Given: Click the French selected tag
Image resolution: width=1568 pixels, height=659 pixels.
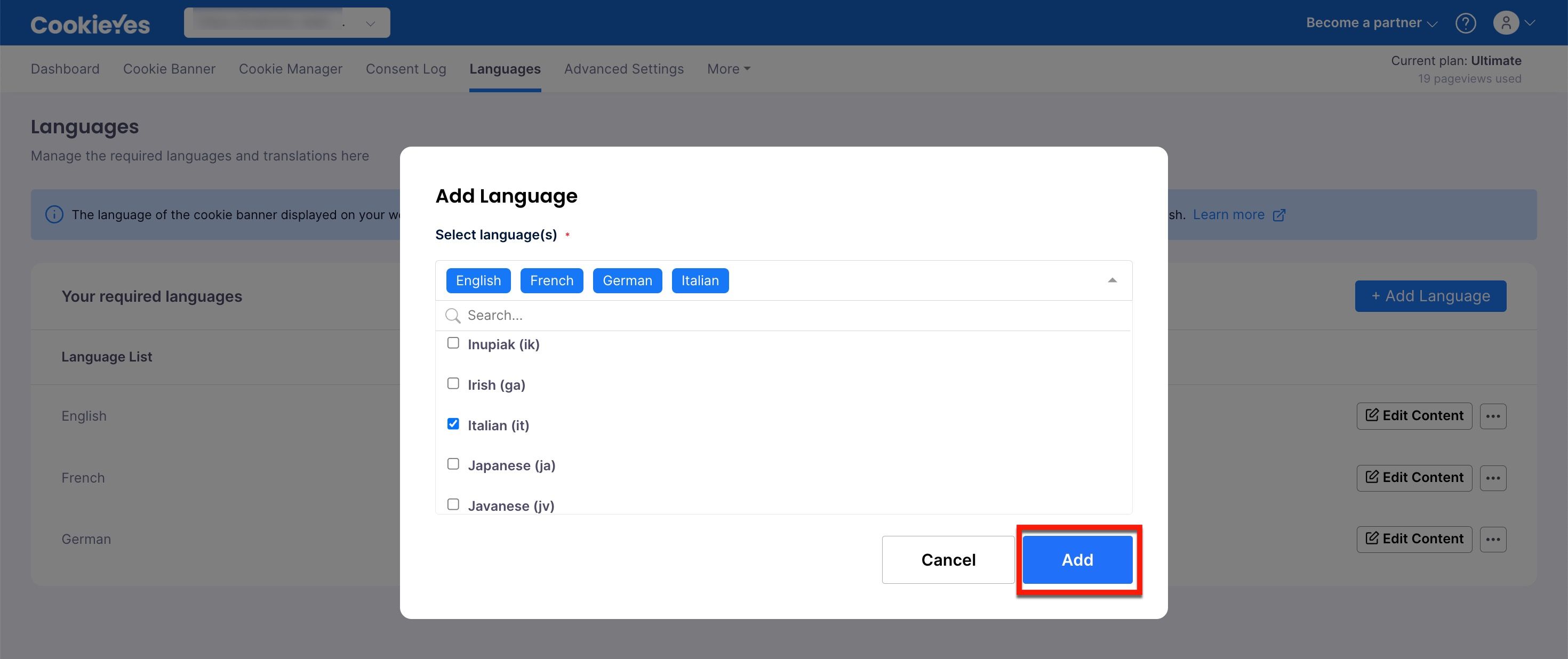Looking at the screenshot, I should pyautogui.click(x=551, y=280).
